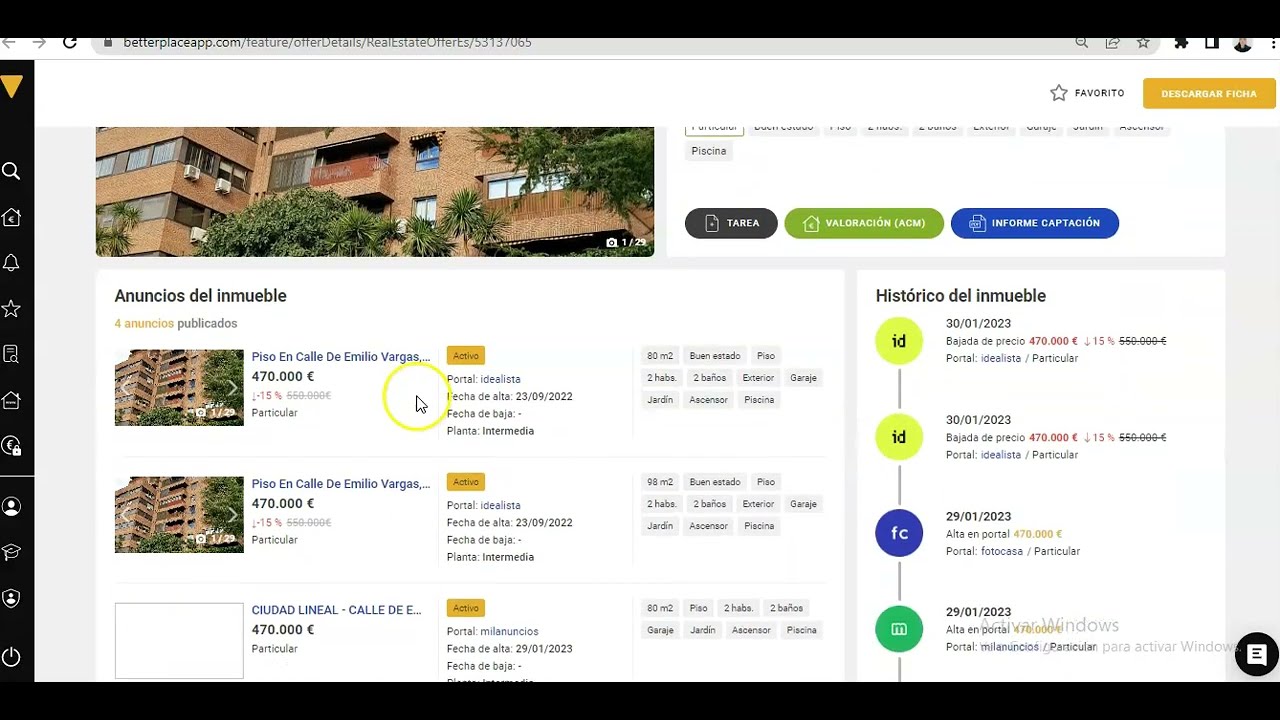Open browser extensions puzzle icon
The image size is (1280, 720).
coord(1182,43)
